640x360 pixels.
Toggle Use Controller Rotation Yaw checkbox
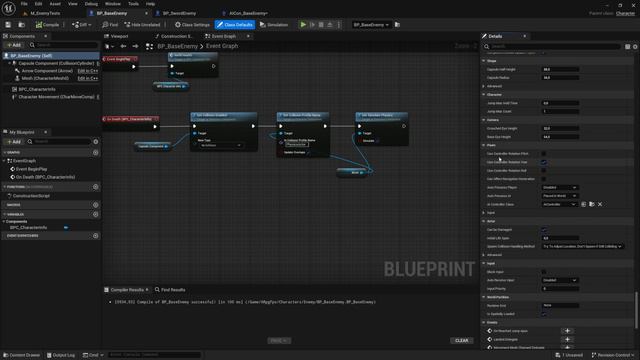[544, 162]
